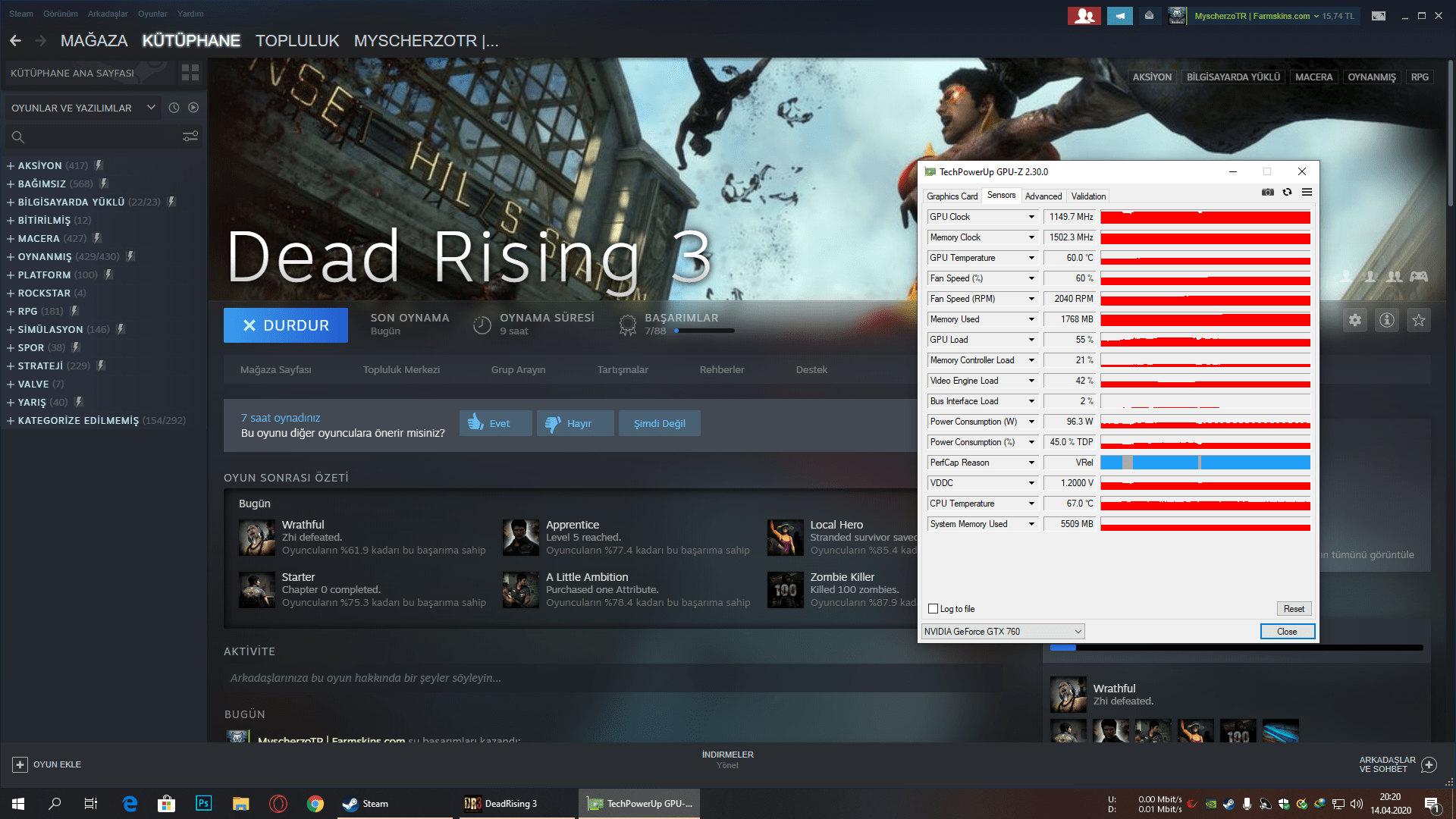Toggle the ready-to-play filter icon
Viewport: 1456px width, 819px height.
pyautogui.click(x=193, y=108)
